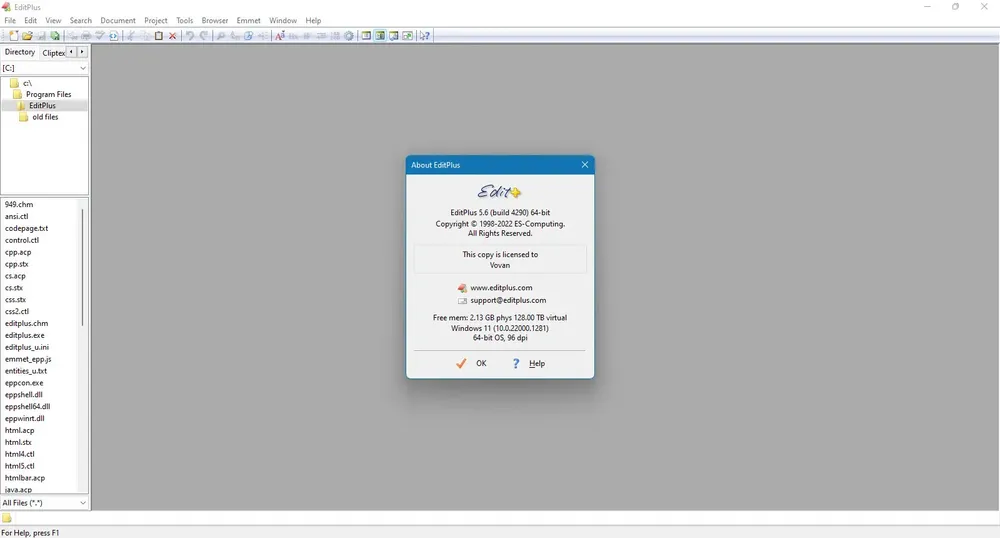Click the Open file folder icon
1000x538 pixels.
27,36
